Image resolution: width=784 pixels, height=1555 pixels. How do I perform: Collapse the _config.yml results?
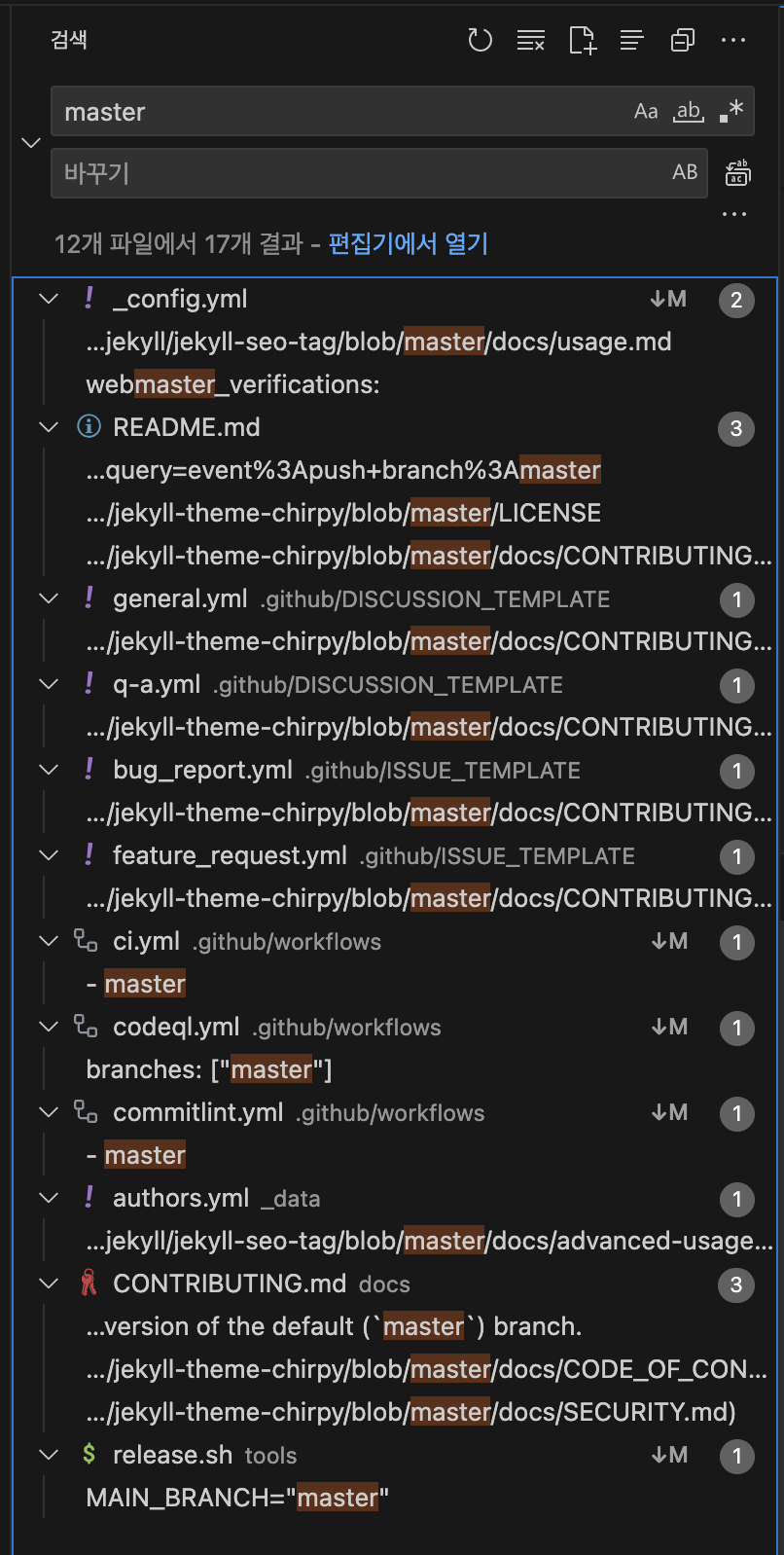(49, 299)
